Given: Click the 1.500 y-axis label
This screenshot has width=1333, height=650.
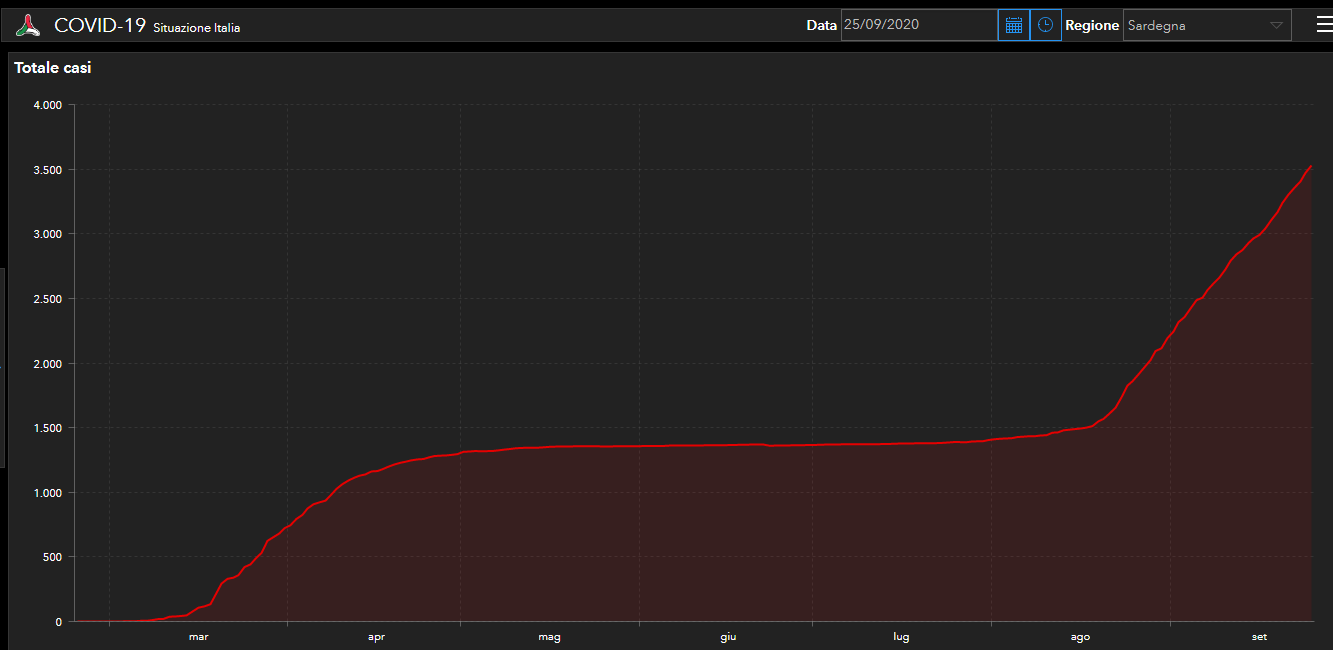Looking at the screenshot, I should pyautogui.click(x=46, y=428).
